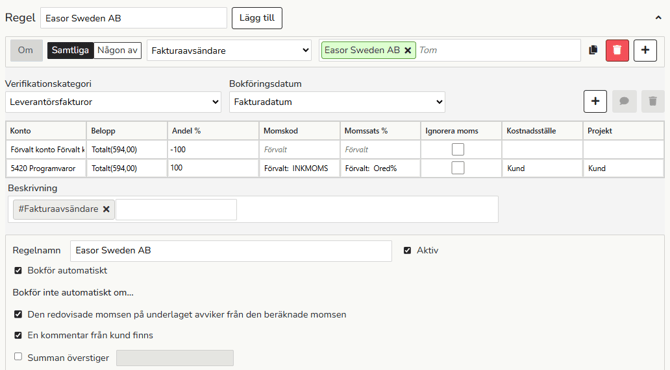The image size is (670, 370).
Task: Open the Bokföringsdatum dropdown
Action: 337,102
